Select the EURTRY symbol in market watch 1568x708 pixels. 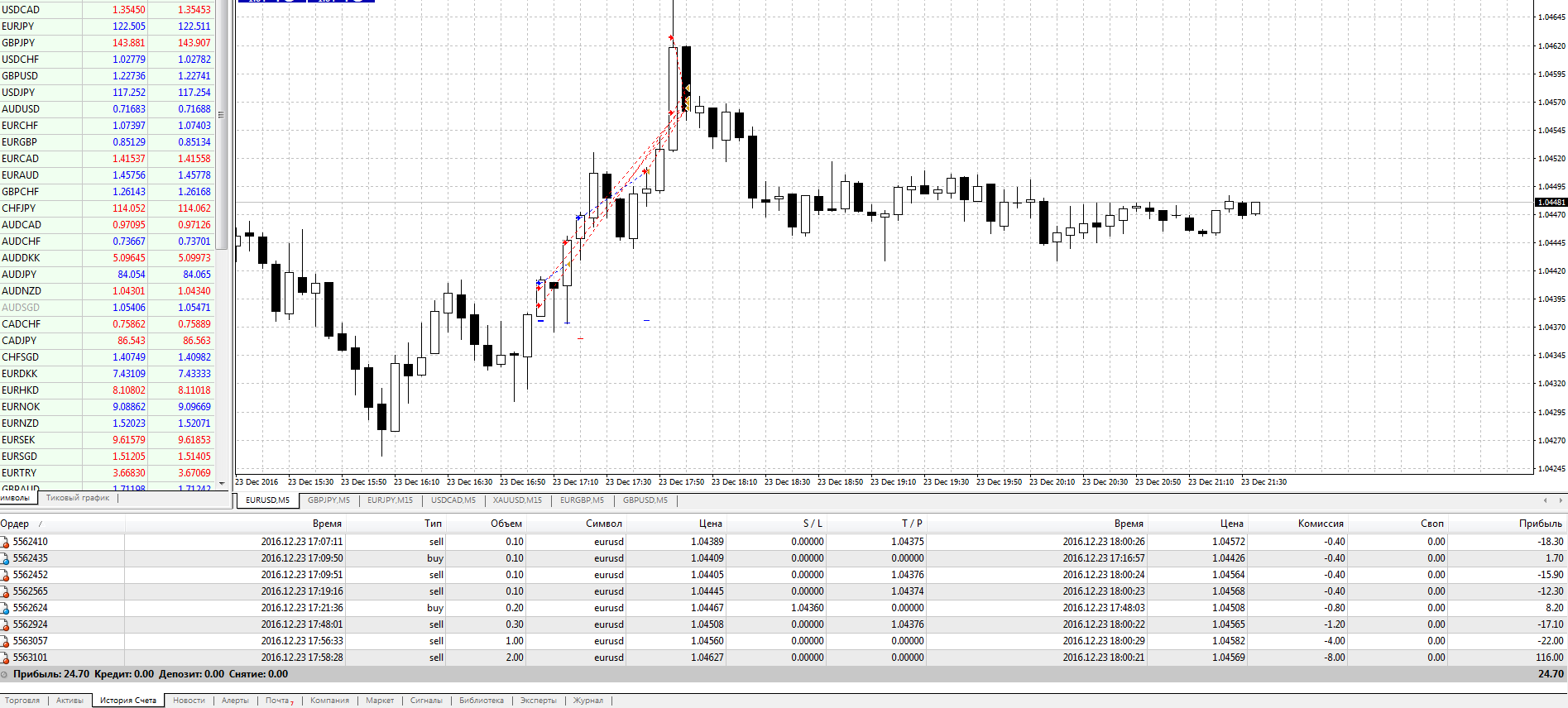19,473
